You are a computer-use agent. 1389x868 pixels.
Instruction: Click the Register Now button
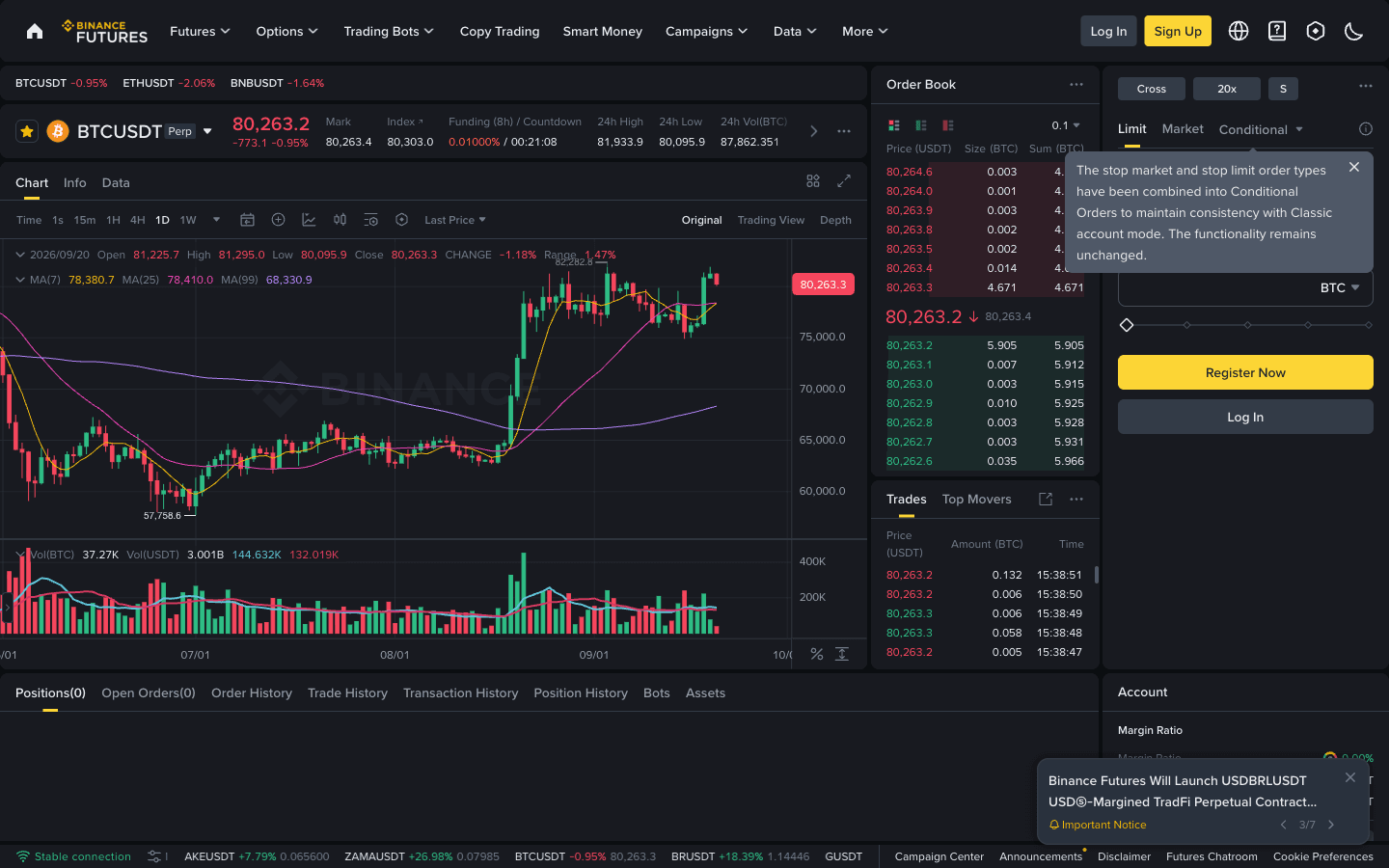pyautogui.click(x=1245, y=372)
